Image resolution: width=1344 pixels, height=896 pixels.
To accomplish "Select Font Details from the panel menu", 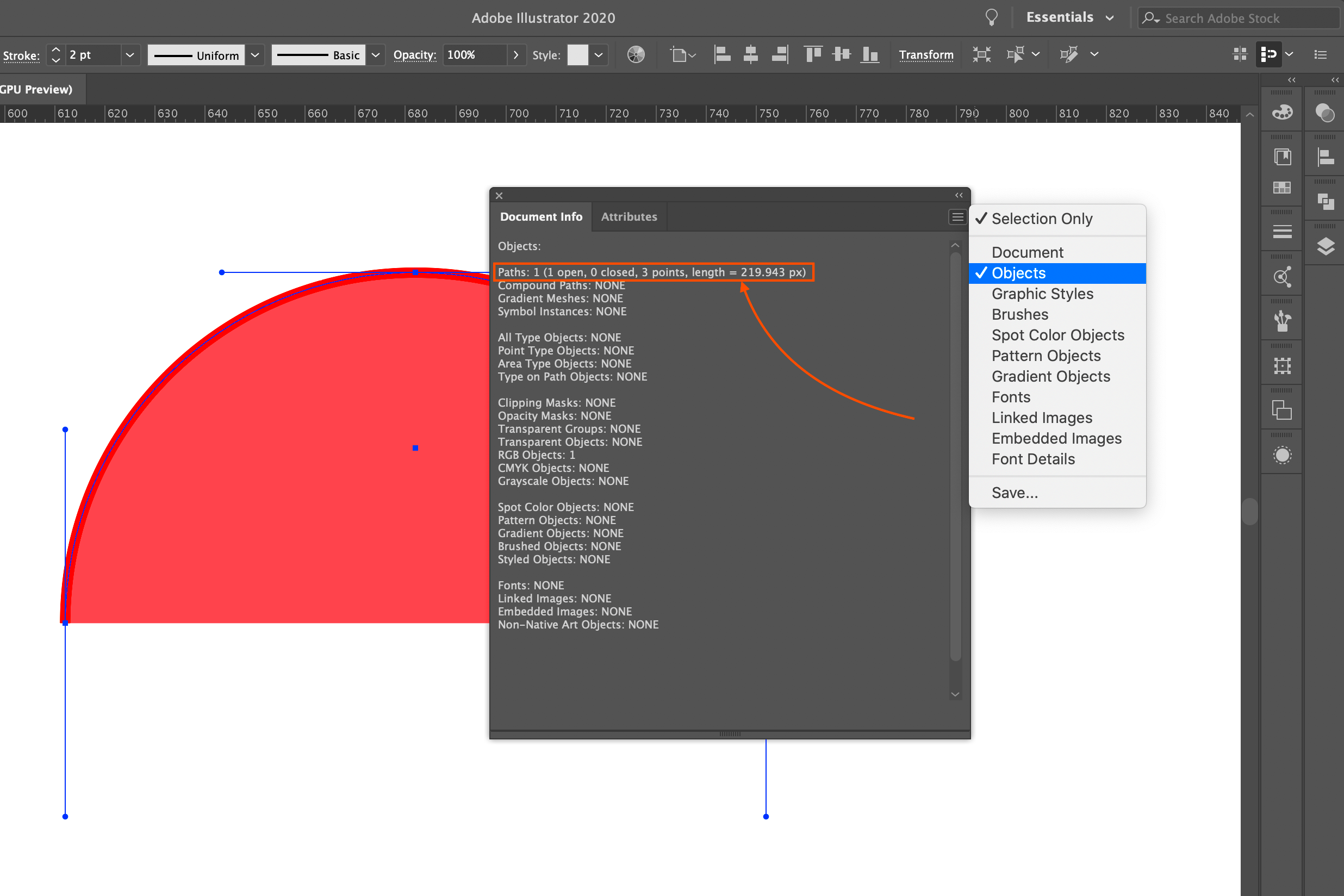I will [x=1033, y=459].
